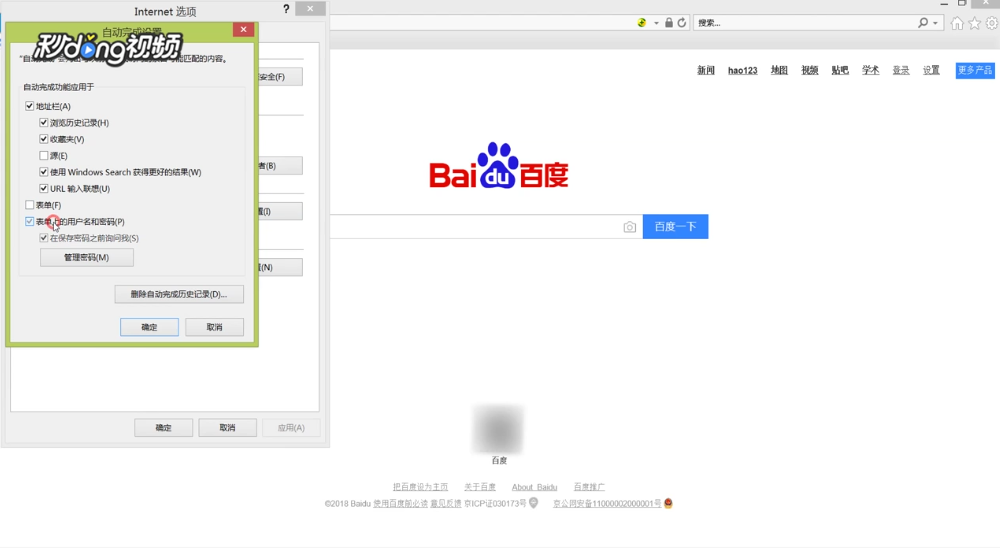Click the Baidu logo image
This screenshot has height=548, width=1000.
(x=499, y=166)
